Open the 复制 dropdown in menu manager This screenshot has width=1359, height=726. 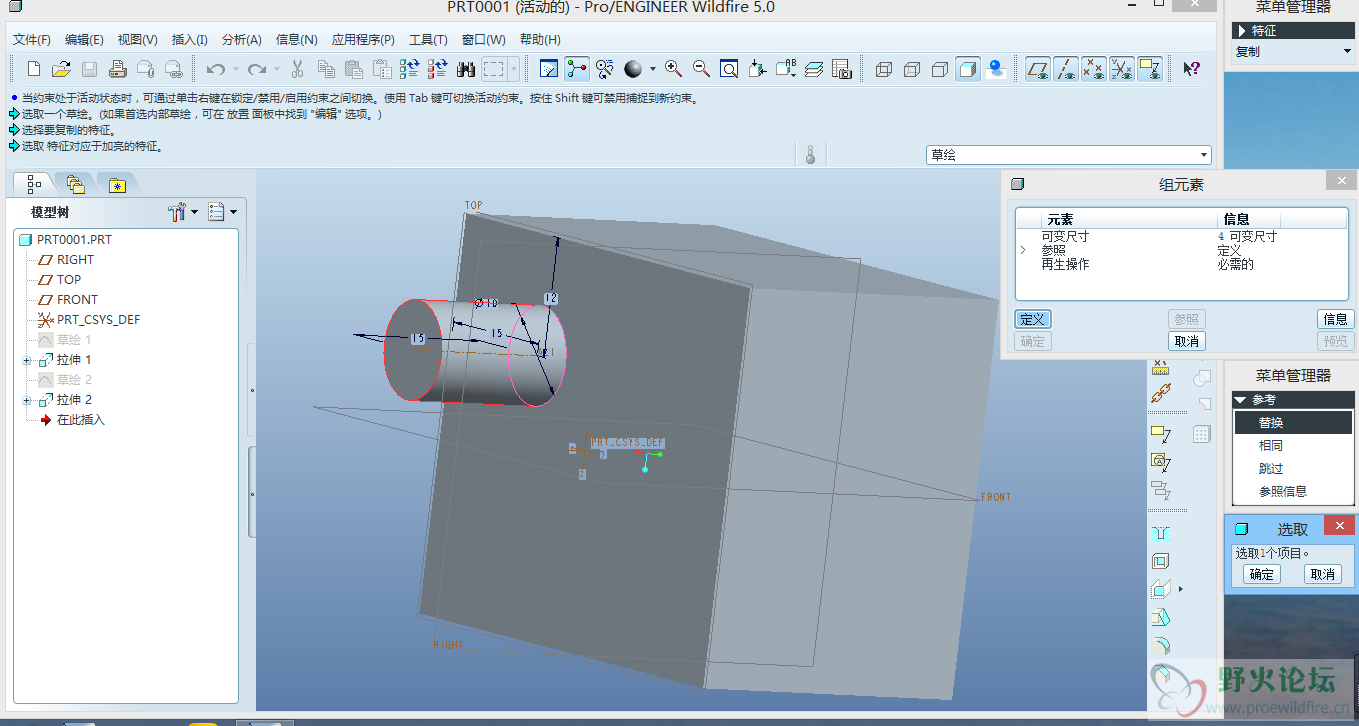pos(1293,52)
